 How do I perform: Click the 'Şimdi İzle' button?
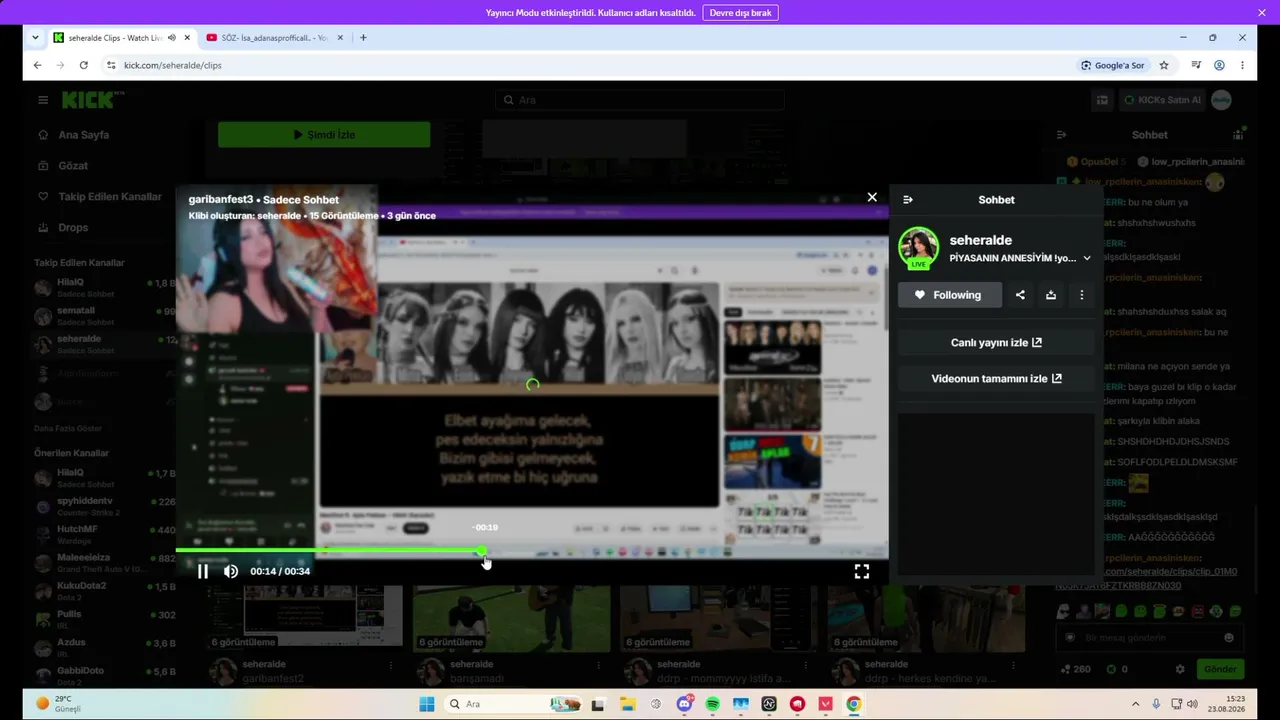pyautogui.click(x=324, y=135)
